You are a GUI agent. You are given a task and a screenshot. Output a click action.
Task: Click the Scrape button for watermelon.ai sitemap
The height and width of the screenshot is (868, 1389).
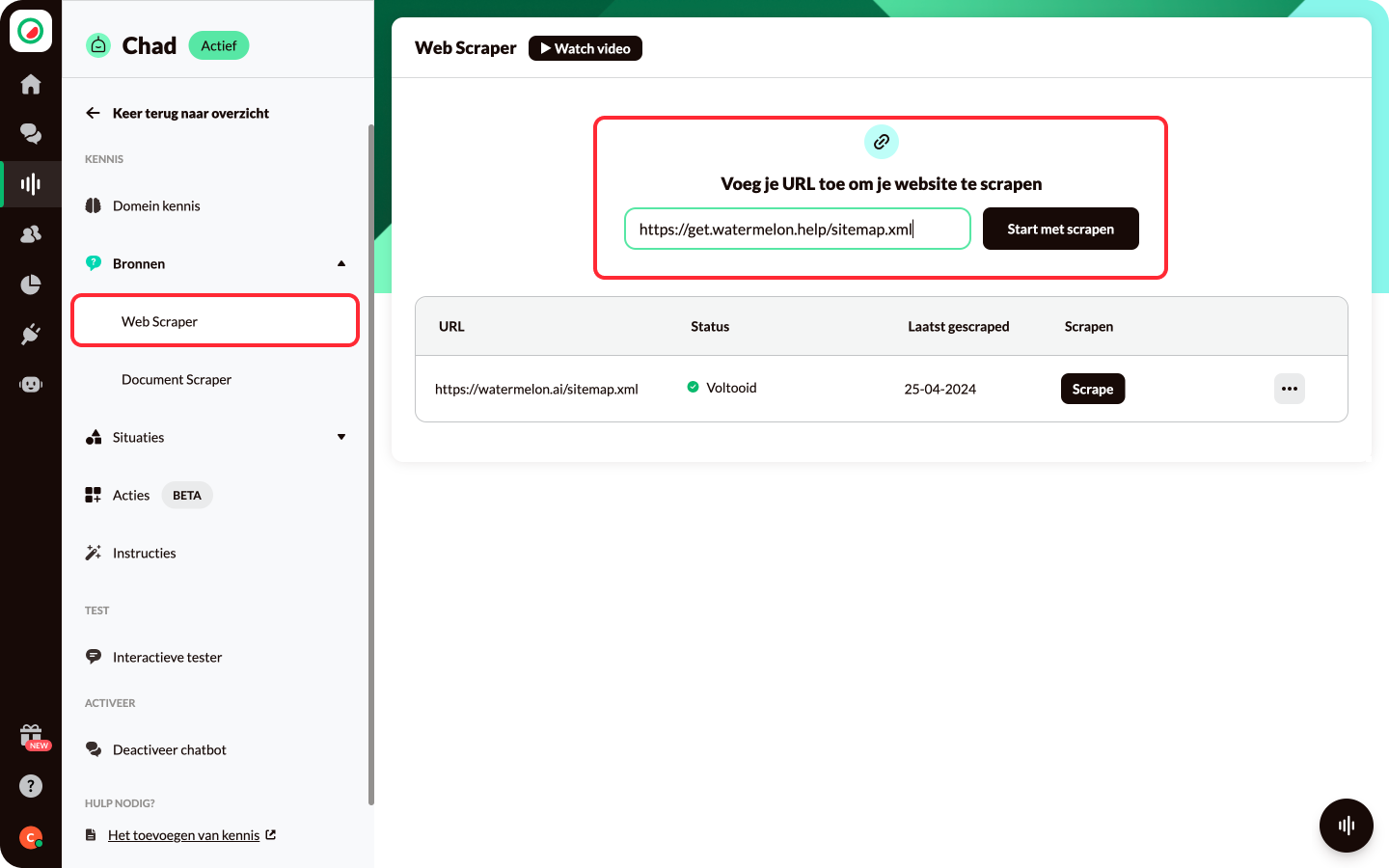(1093, 389)
